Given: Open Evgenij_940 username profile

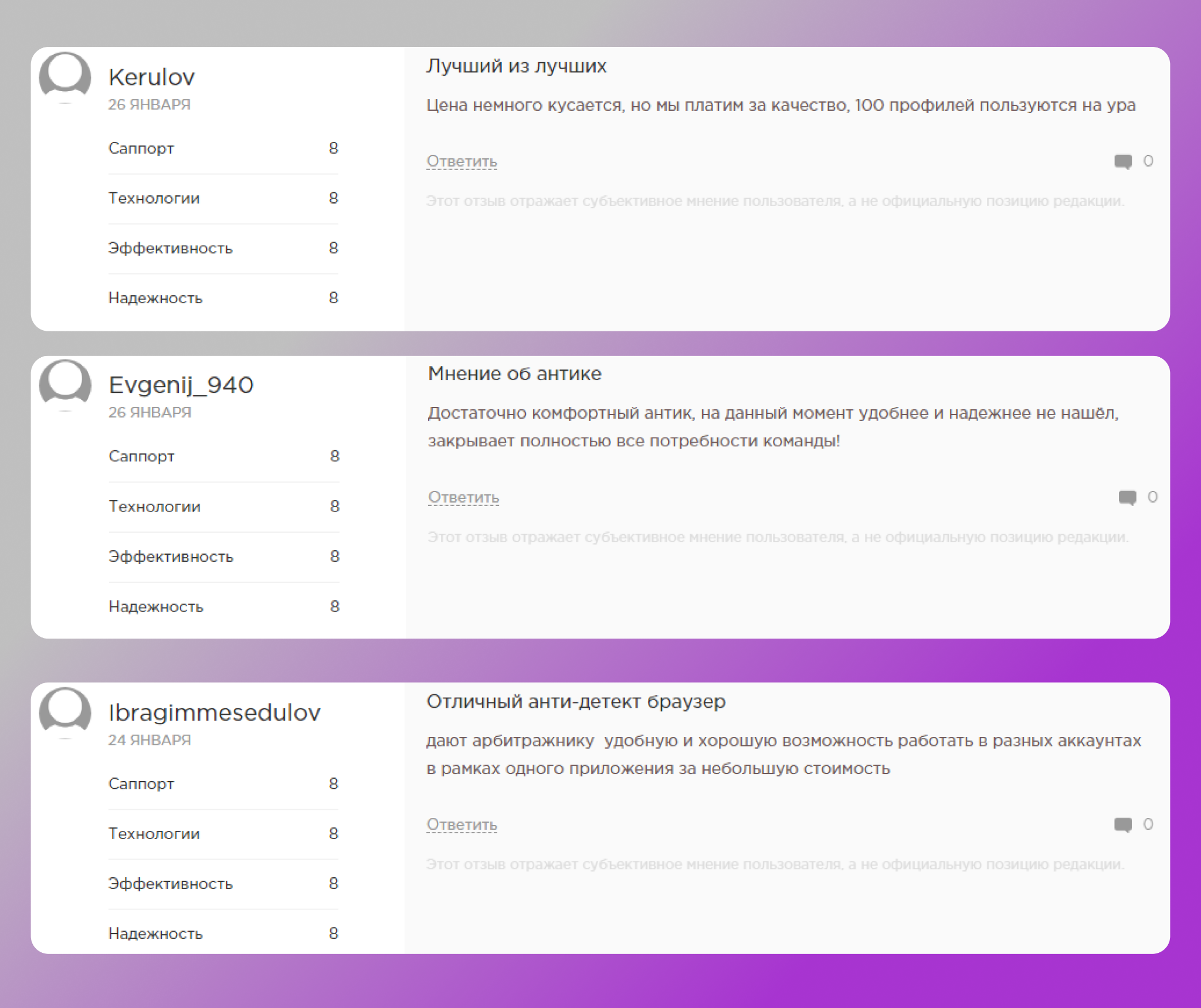Looking at the screenshot, I should [x=181, y=385].
